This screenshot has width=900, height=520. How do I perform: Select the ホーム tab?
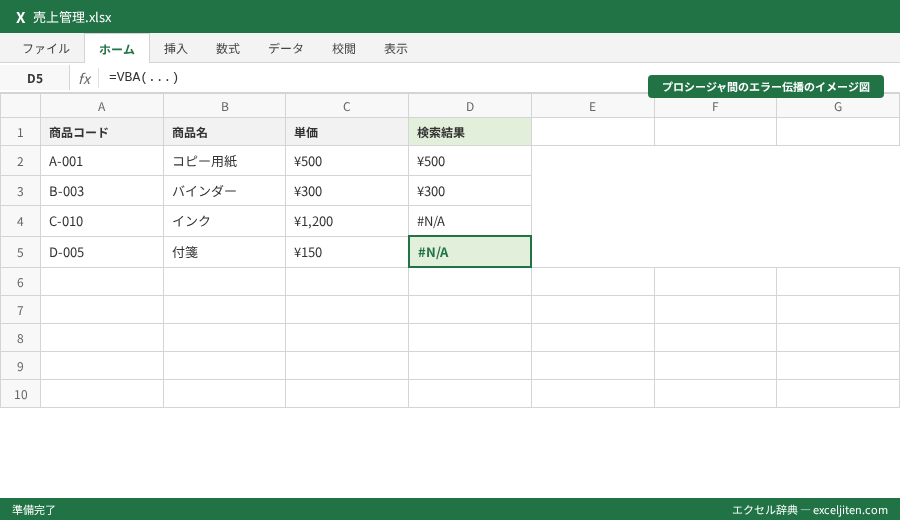(x=117, y=49)
